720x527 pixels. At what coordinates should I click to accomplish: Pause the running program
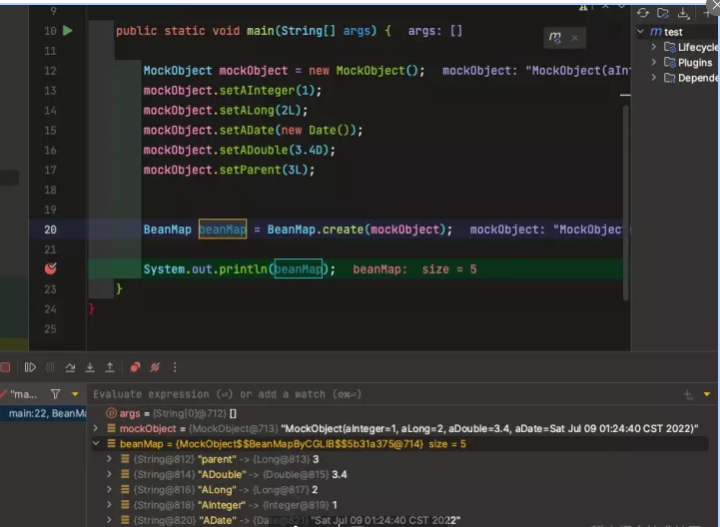click(50, 367)
